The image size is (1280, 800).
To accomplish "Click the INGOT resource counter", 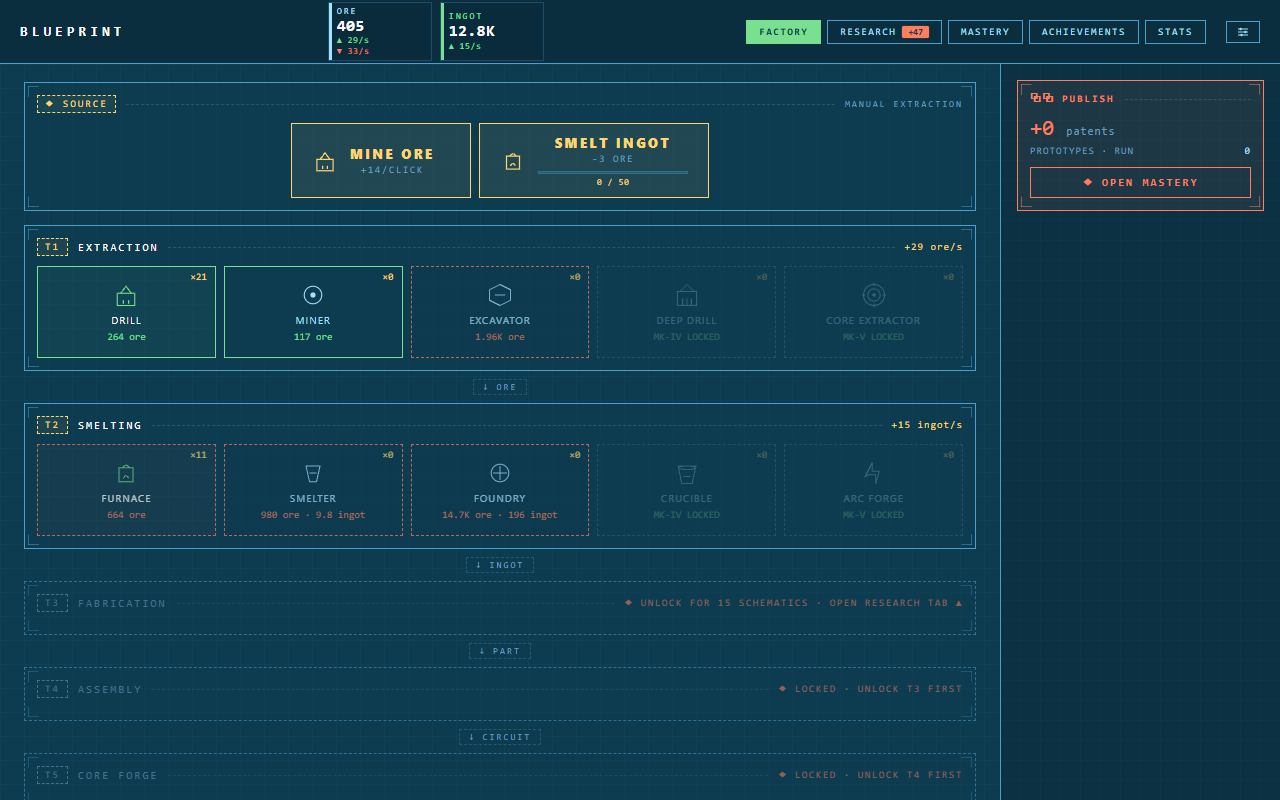I will (492, 31).
